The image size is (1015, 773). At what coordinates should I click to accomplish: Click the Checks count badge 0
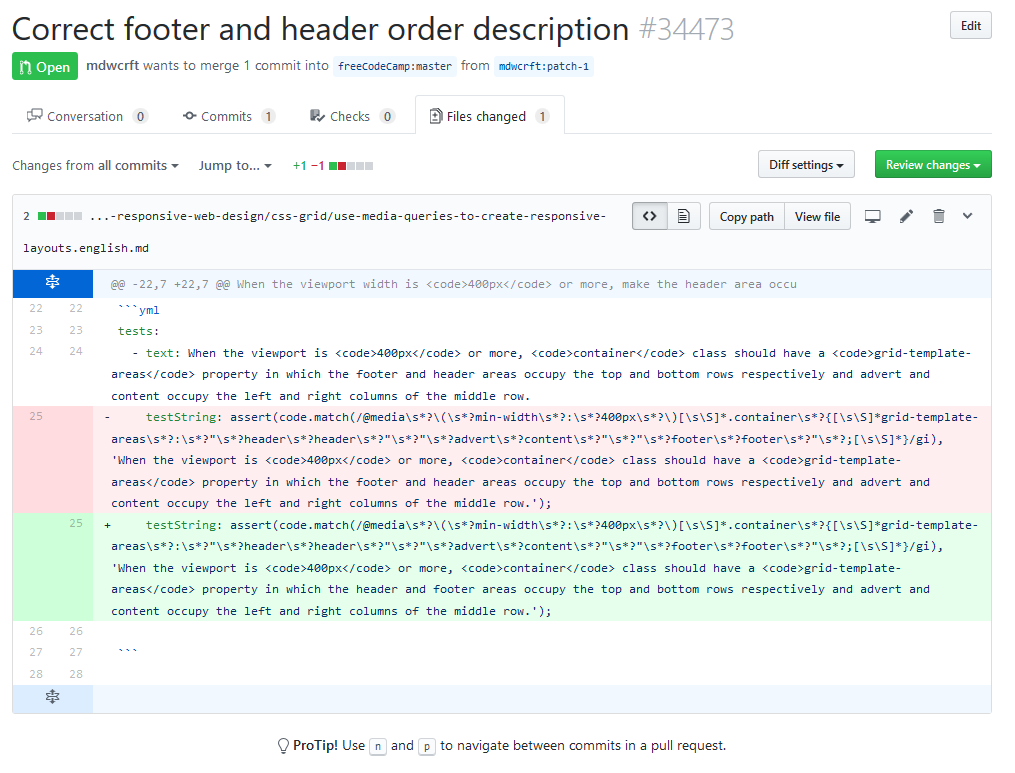tap(387, 117)
